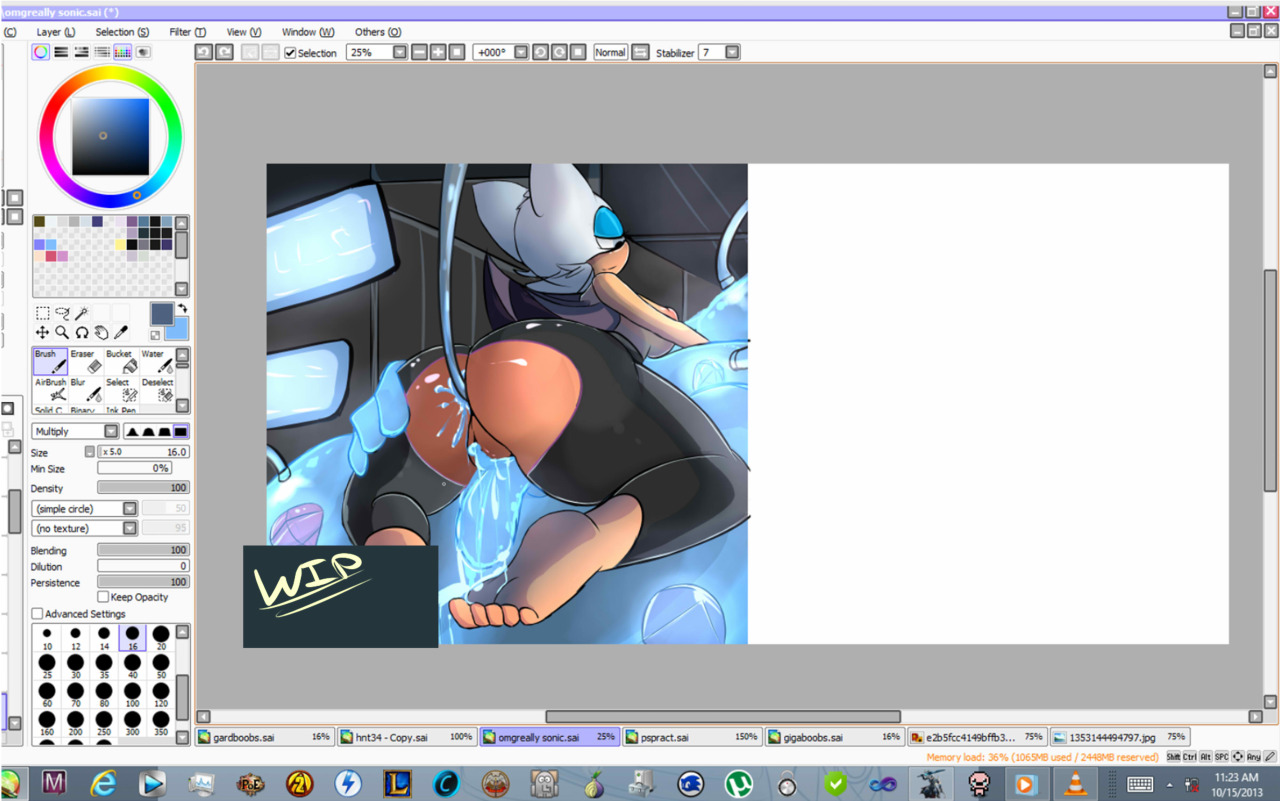Choose the Water tool
Screen dimensions: 1280x801
[x=156, y=361]
